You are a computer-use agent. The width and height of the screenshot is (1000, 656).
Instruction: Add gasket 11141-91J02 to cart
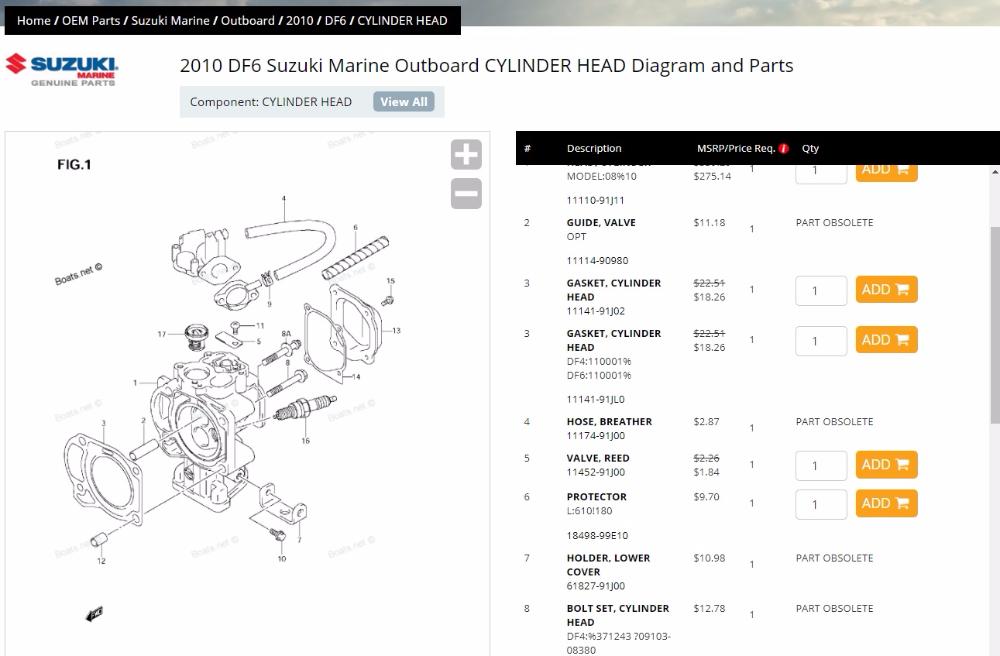pyautogui.click(x=886, y=290)
